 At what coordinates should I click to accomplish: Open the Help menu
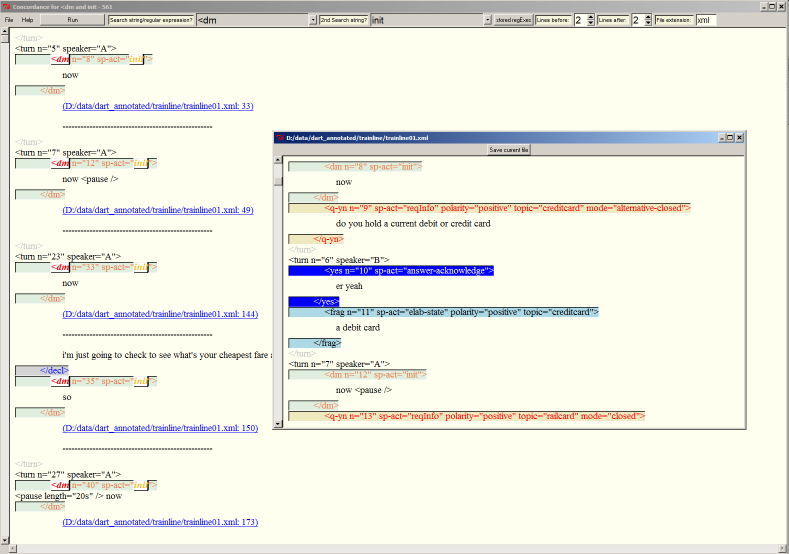(x=27, y=20)
